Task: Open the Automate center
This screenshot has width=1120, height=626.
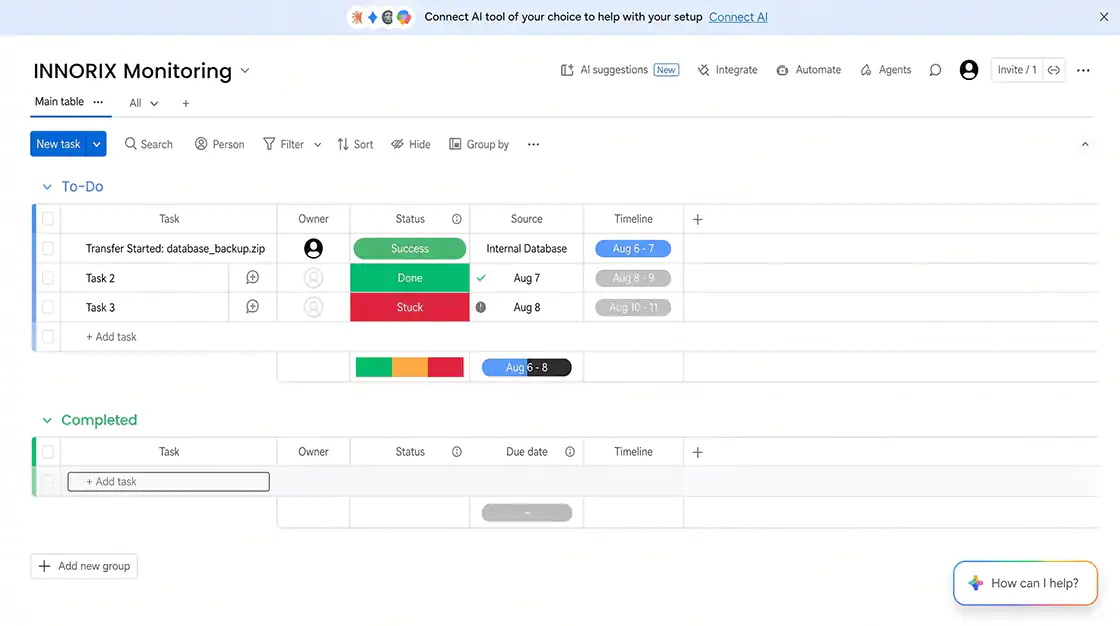Action: click(x=809, y=70)
